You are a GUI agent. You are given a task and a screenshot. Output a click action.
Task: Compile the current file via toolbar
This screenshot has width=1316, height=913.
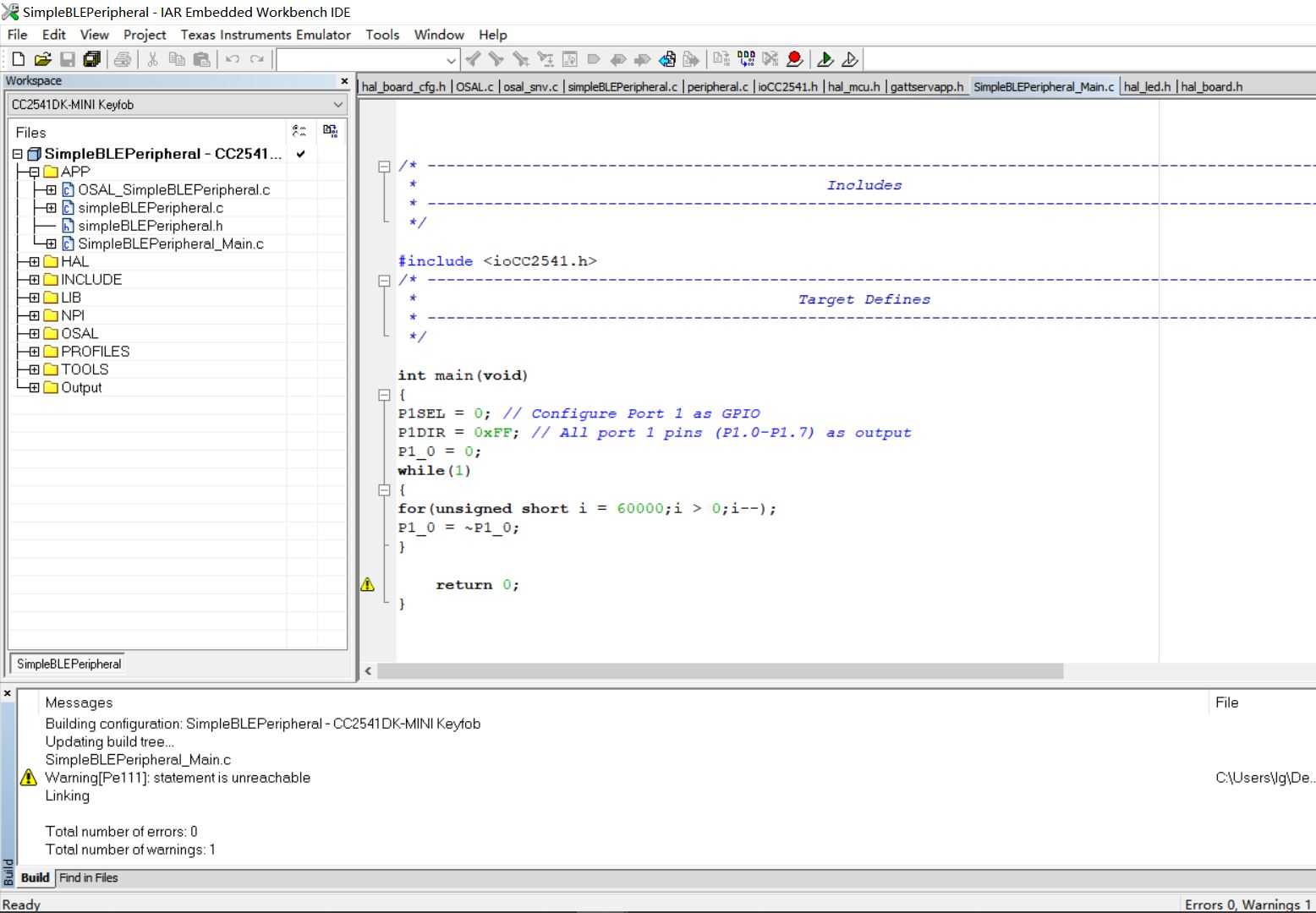[x=721, y=59]
